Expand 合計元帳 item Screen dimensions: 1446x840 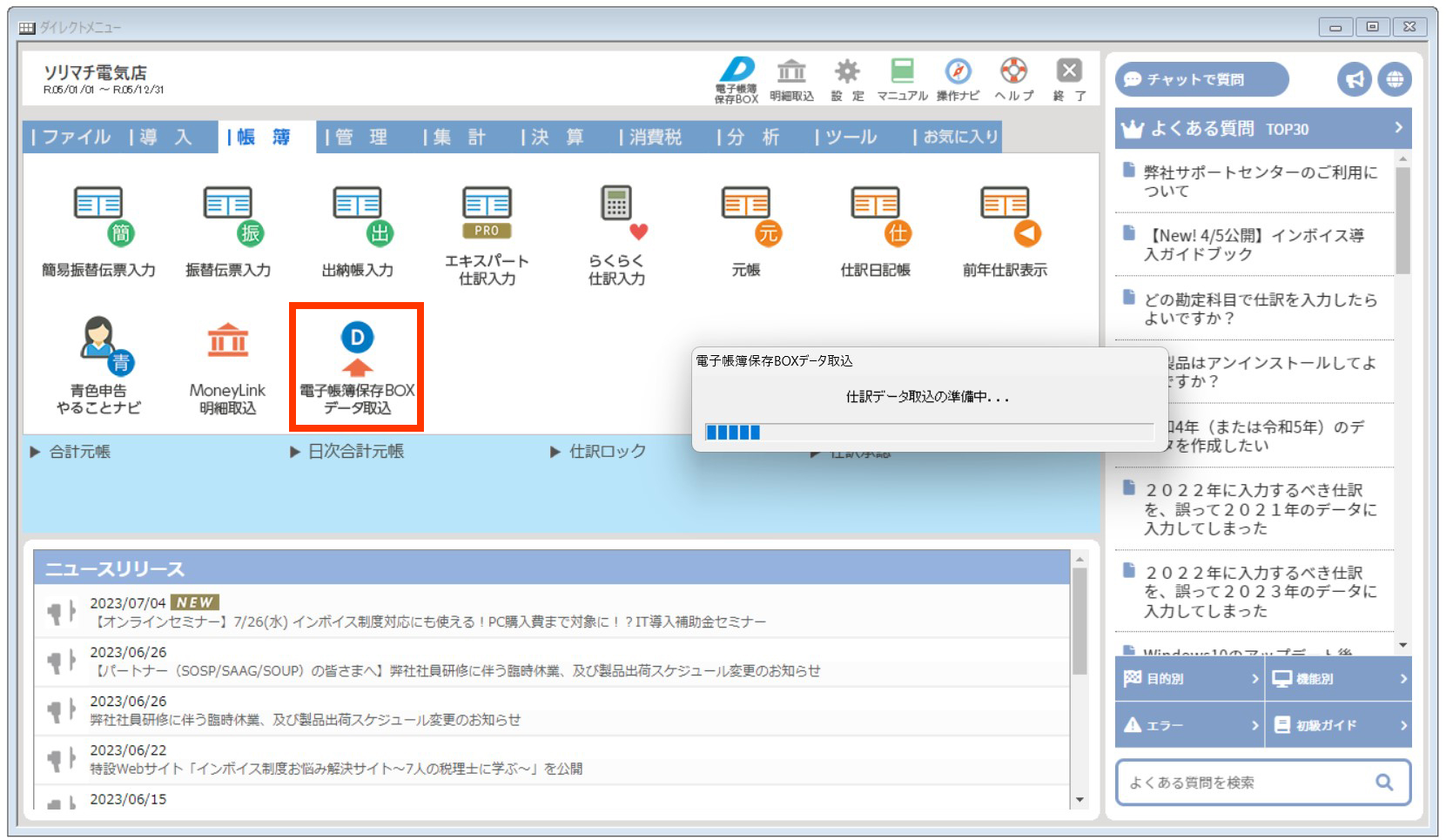point(71,452)
